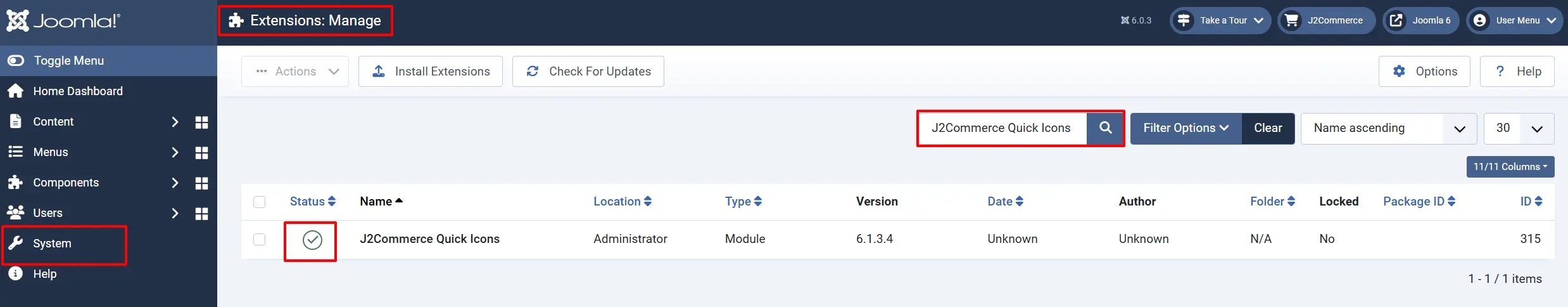This screenshot has width=1568, height=307.
Task: Click the magnifier search button
Action: pos(1105,128)
